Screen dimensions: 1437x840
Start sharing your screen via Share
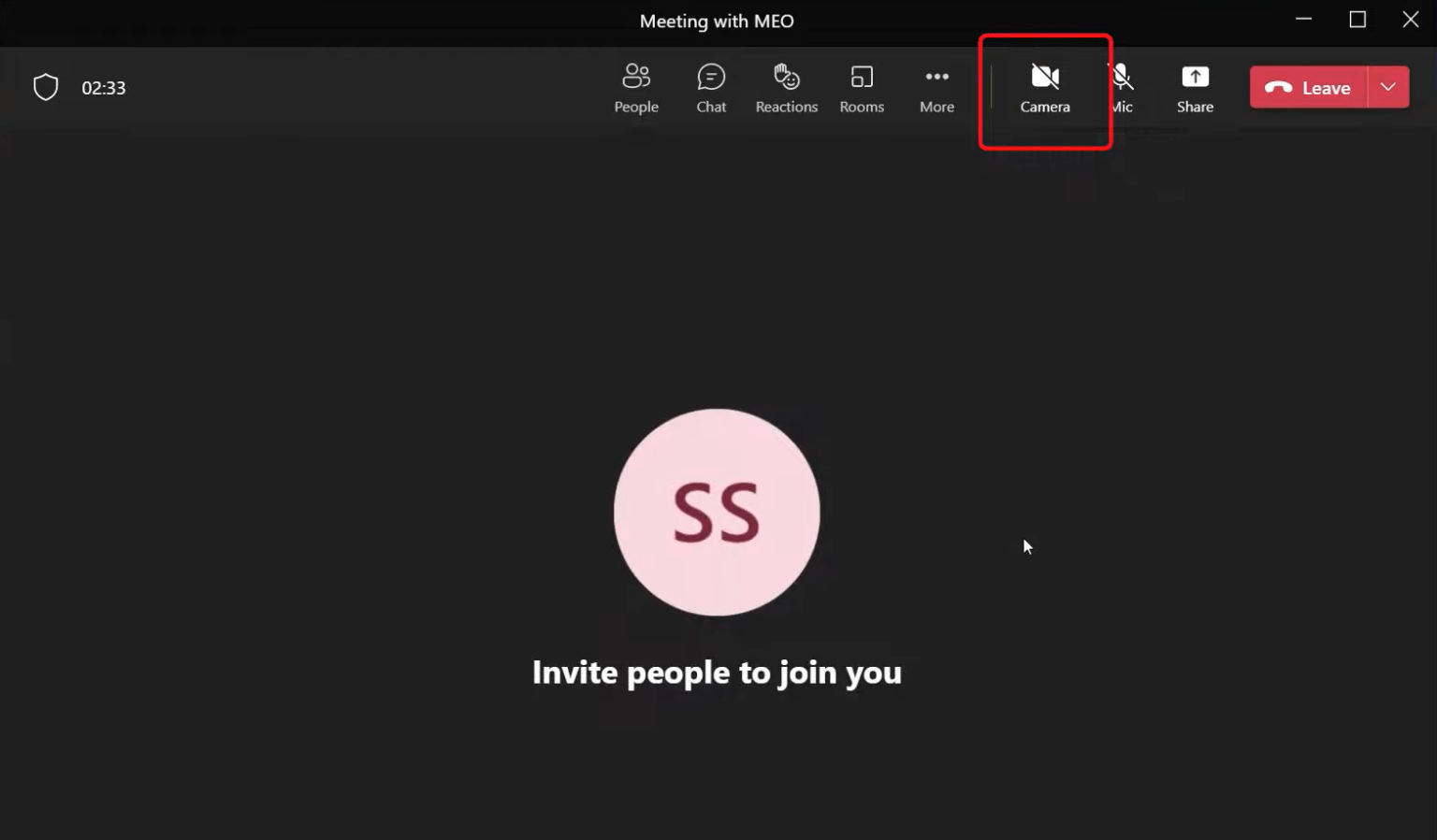(1195, 87)
